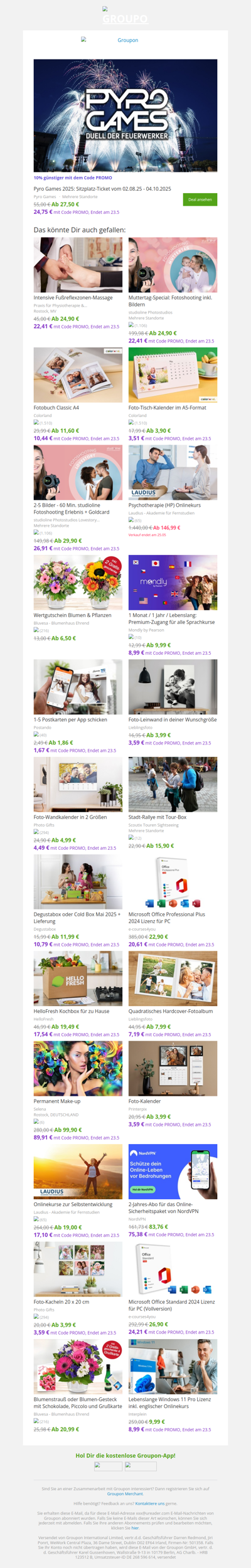Click the NordVPN promotion image

(173, 1172)
